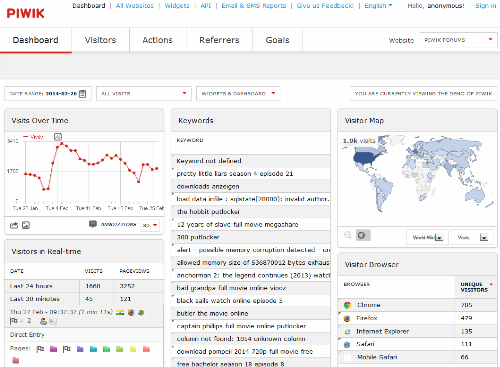Select 'downloads anzeigen' keyword row
This screenshot has width=500, height=367.
[251, 186]
